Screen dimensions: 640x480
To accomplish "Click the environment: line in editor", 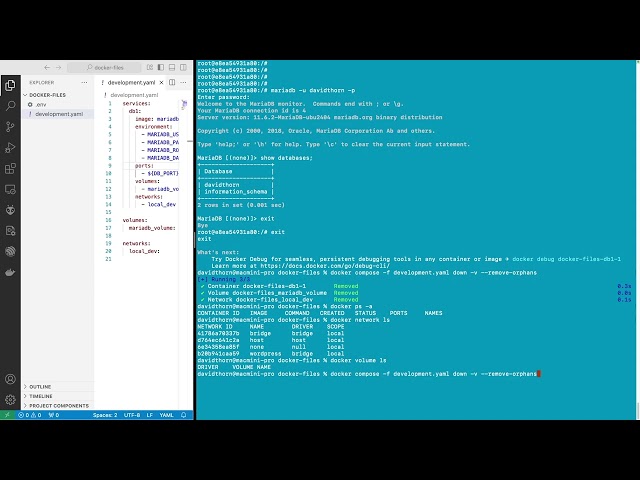I will [x=153, y=127].
